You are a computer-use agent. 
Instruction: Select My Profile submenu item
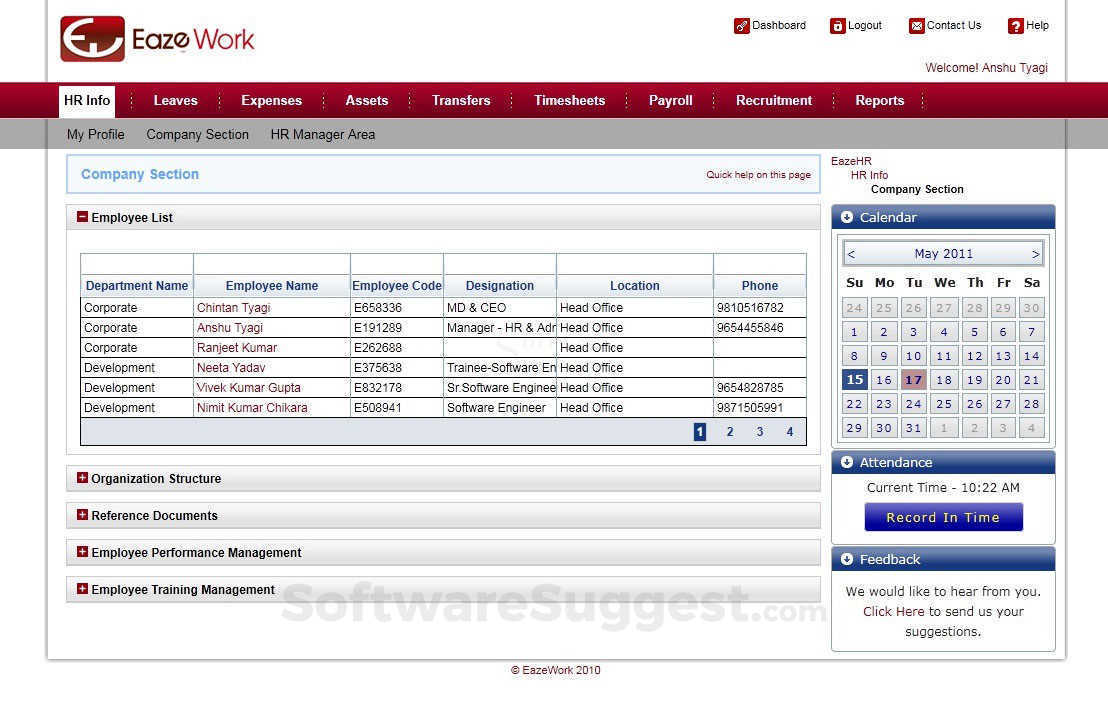pos(95,134)
